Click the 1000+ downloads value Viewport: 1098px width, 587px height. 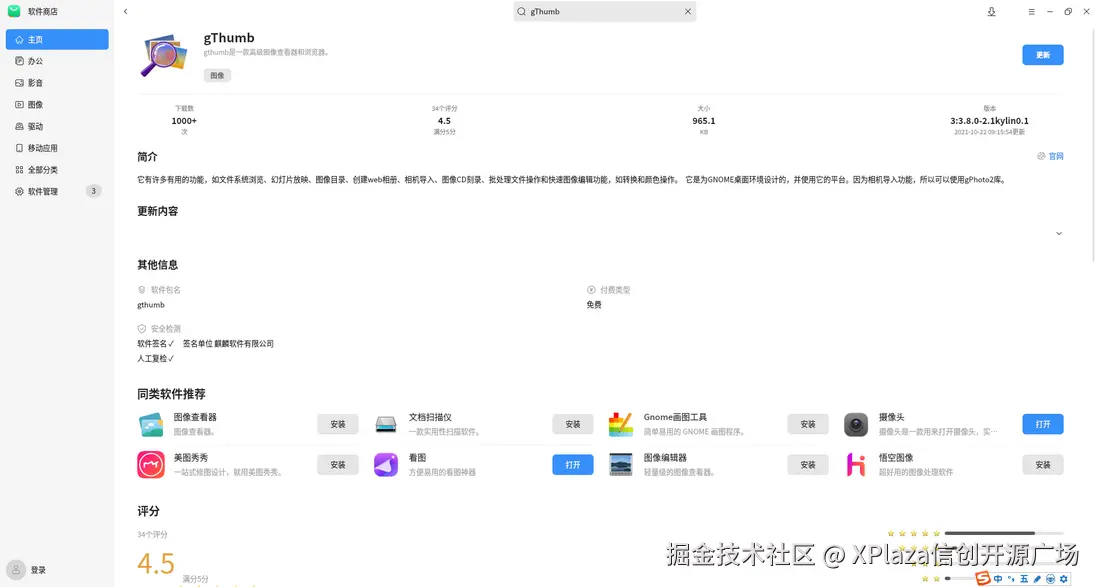point(184,120)
